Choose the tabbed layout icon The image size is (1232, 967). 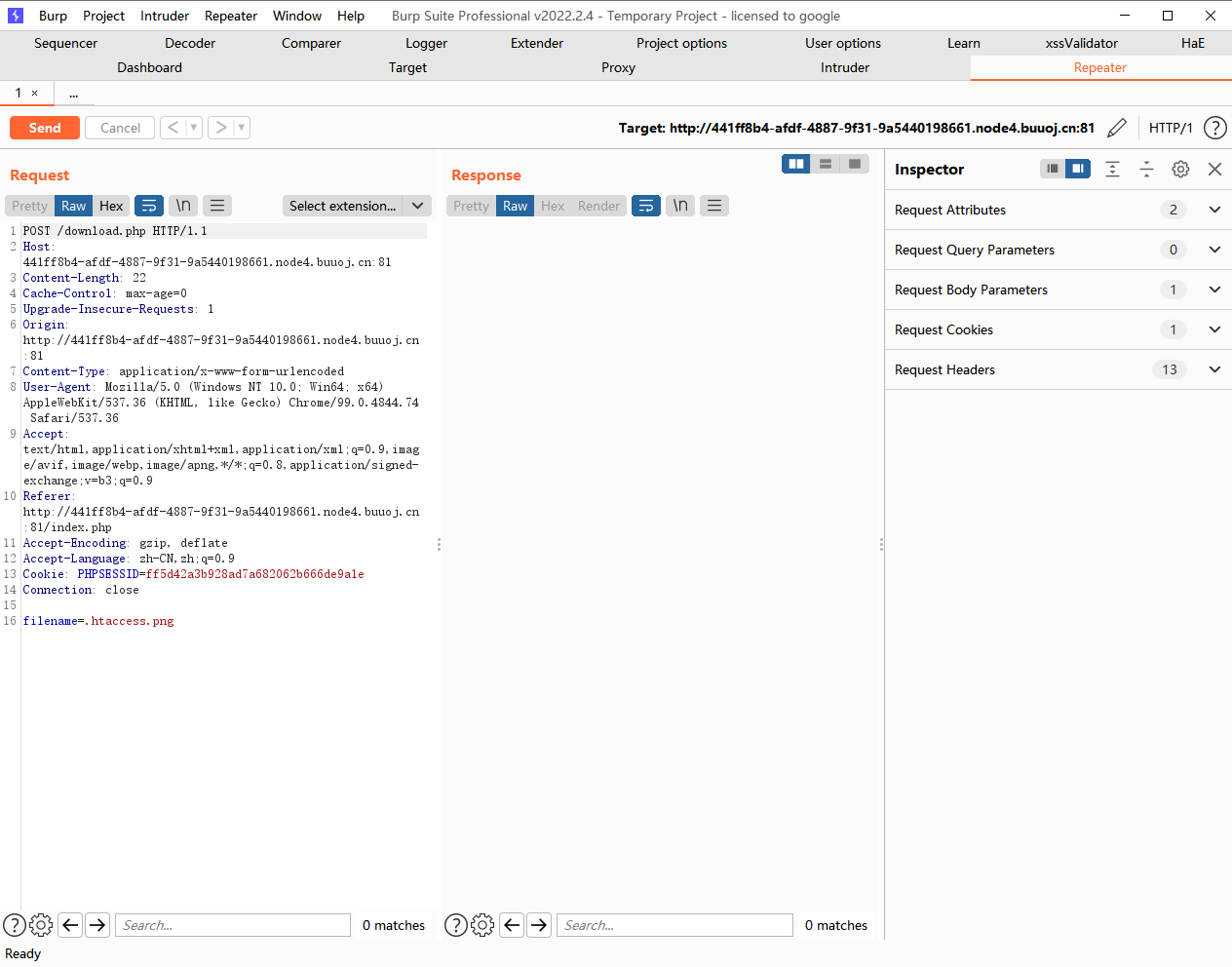(855, 164)
